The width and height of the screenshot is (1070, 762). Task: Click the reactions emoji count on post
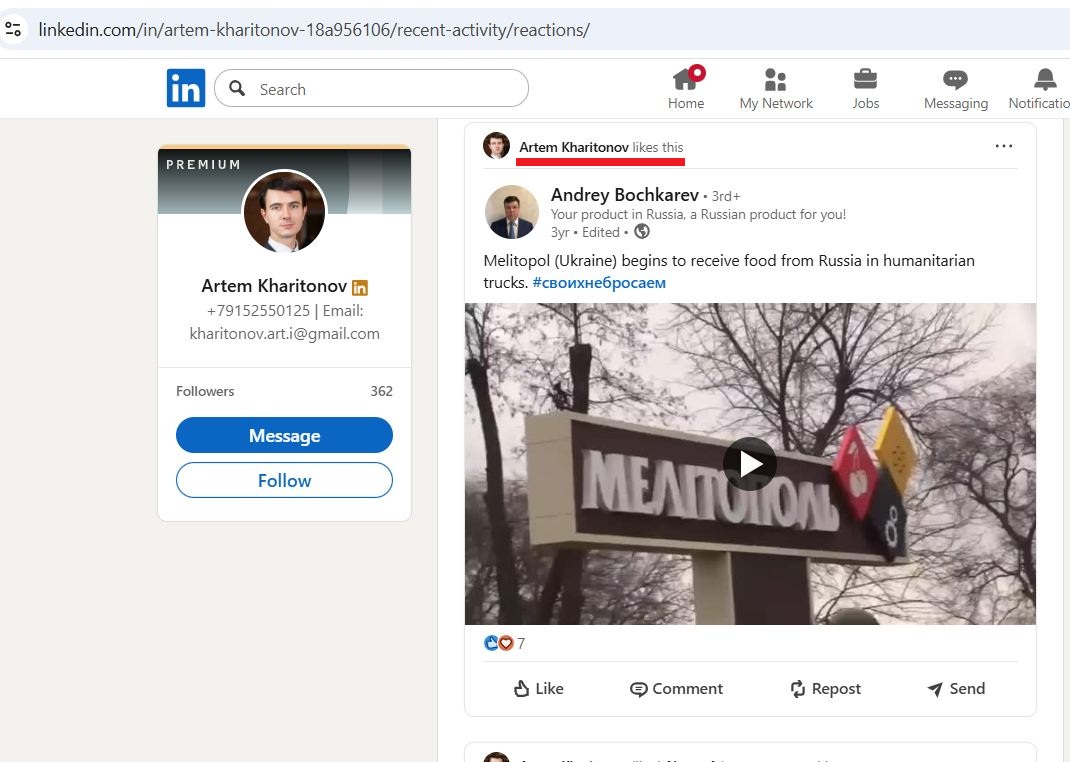(505, 643)
